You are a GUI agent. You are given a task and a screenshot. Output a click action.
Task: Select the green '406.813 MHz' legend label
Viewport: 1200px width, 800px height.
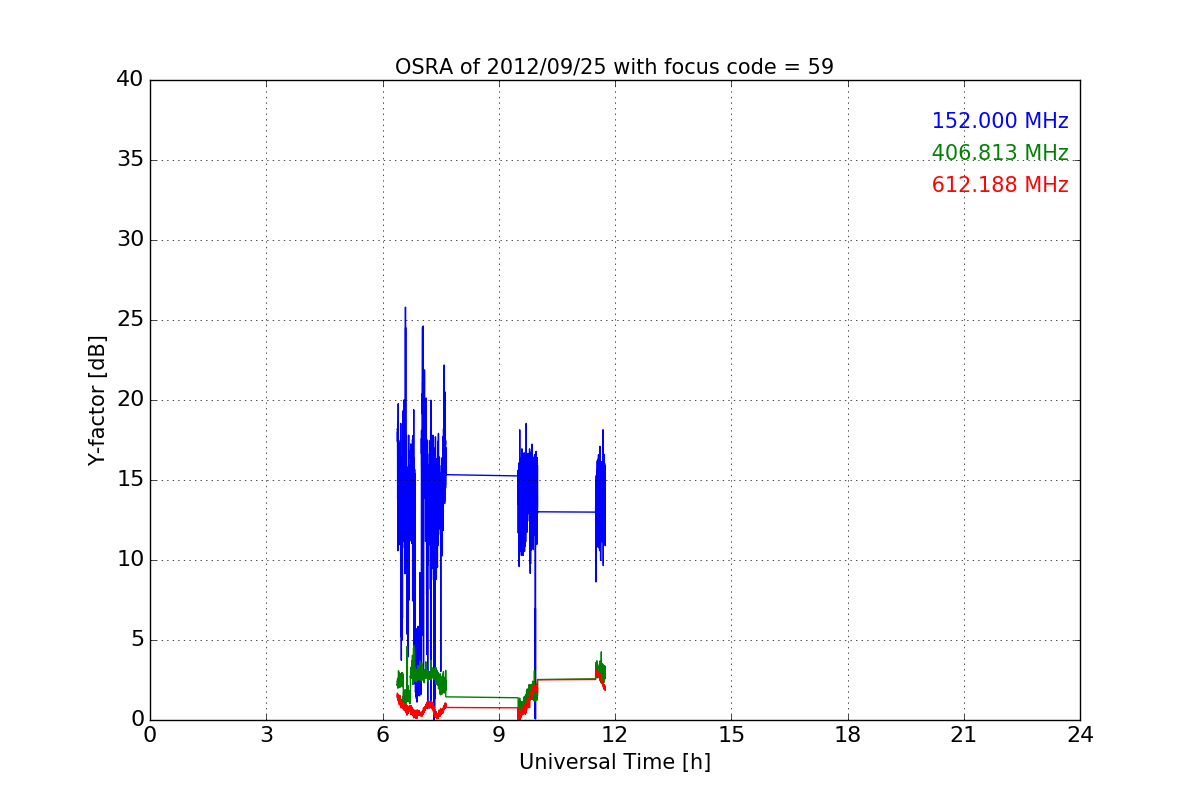(x=1000, y=153)
